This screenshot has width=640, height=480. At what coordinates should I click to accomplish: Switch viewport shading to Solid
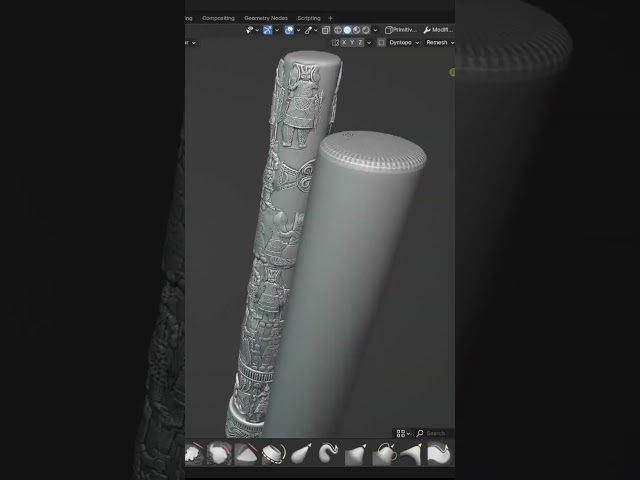tap(347, 30)
